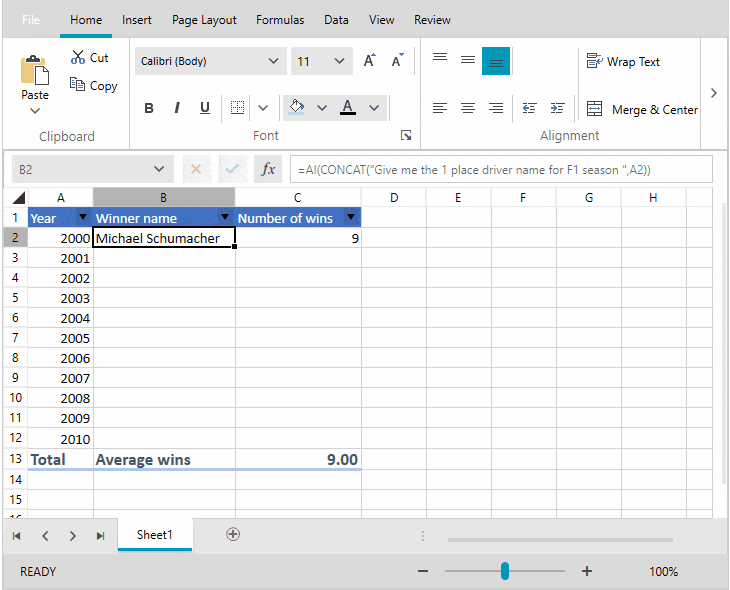Screen dimensions: 730x590
Task: Click the Copy icon
Action: coord(77,84)
